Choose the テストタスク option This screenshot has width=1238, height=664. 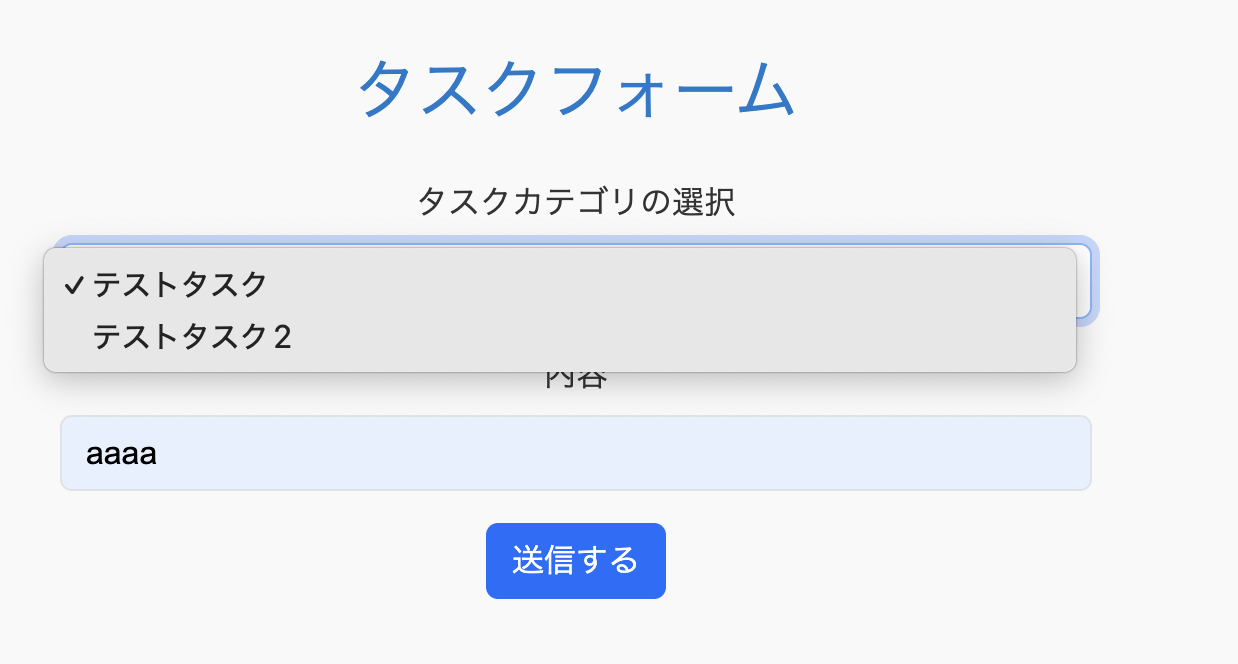(x=560, y=285)
